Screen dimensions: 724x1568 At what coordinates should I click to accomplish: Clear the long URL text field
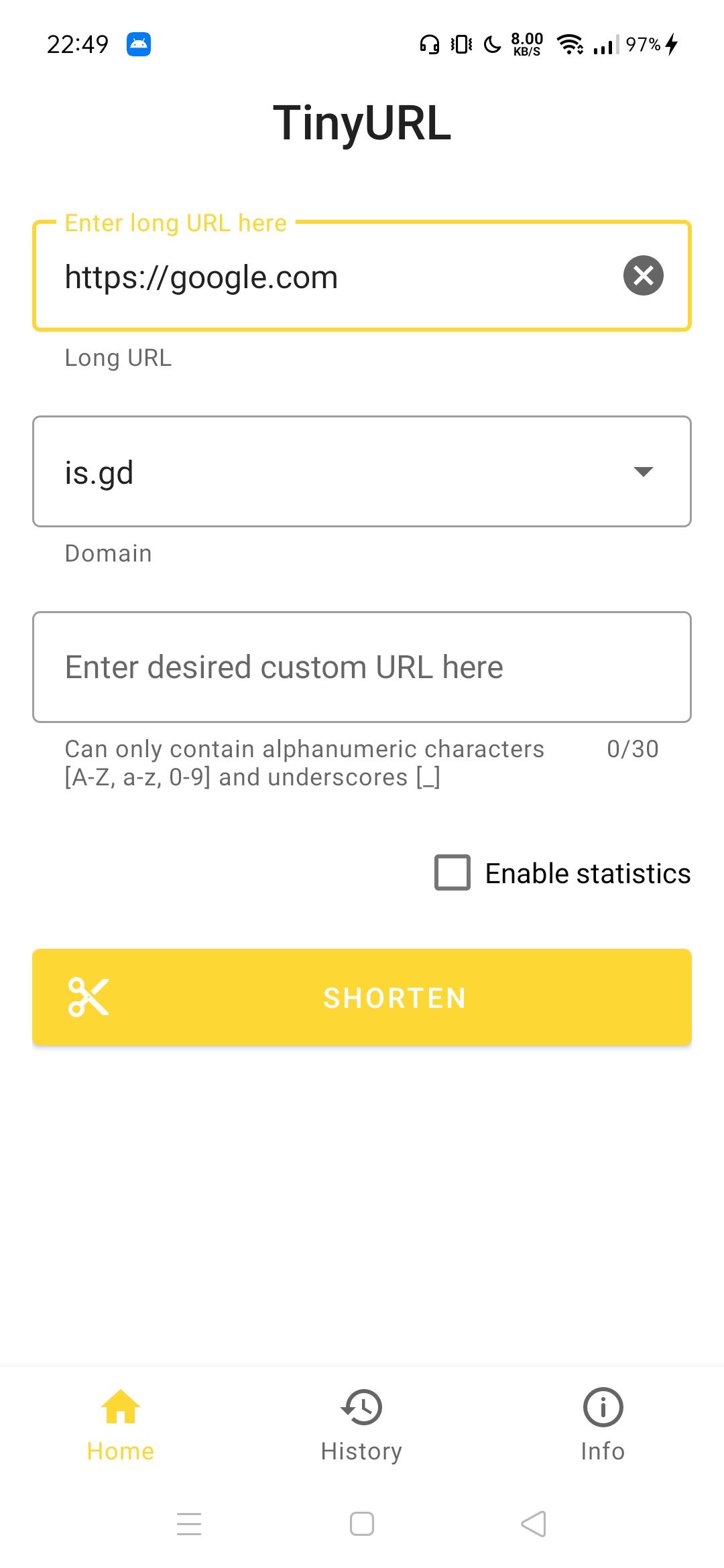coord(644,275)
